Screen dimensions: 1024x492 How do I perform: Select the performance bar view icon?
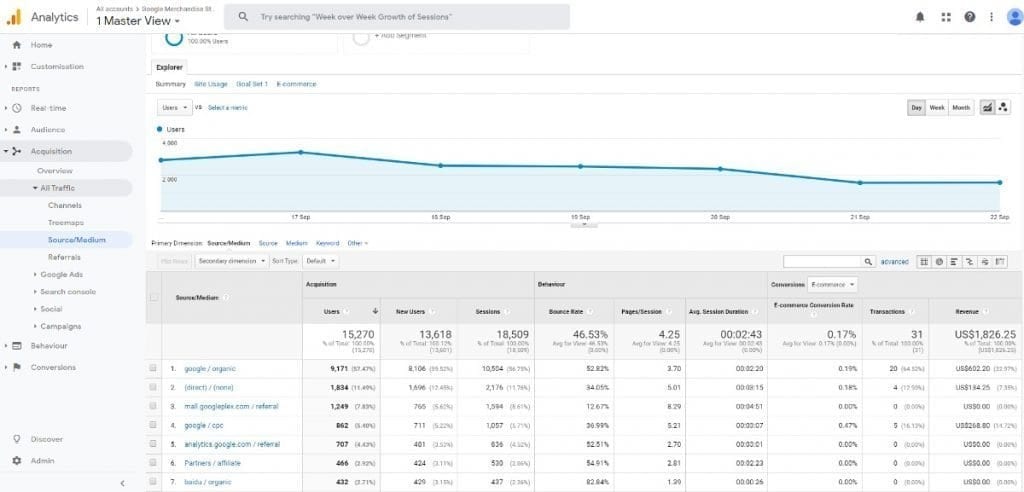[954, 261]
